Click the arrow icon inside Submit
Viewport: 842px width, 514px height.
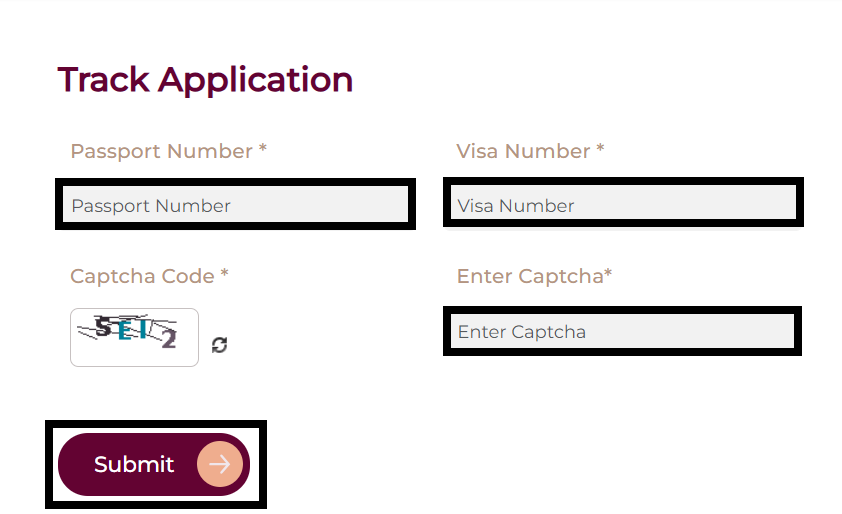[x=219, y=464]
